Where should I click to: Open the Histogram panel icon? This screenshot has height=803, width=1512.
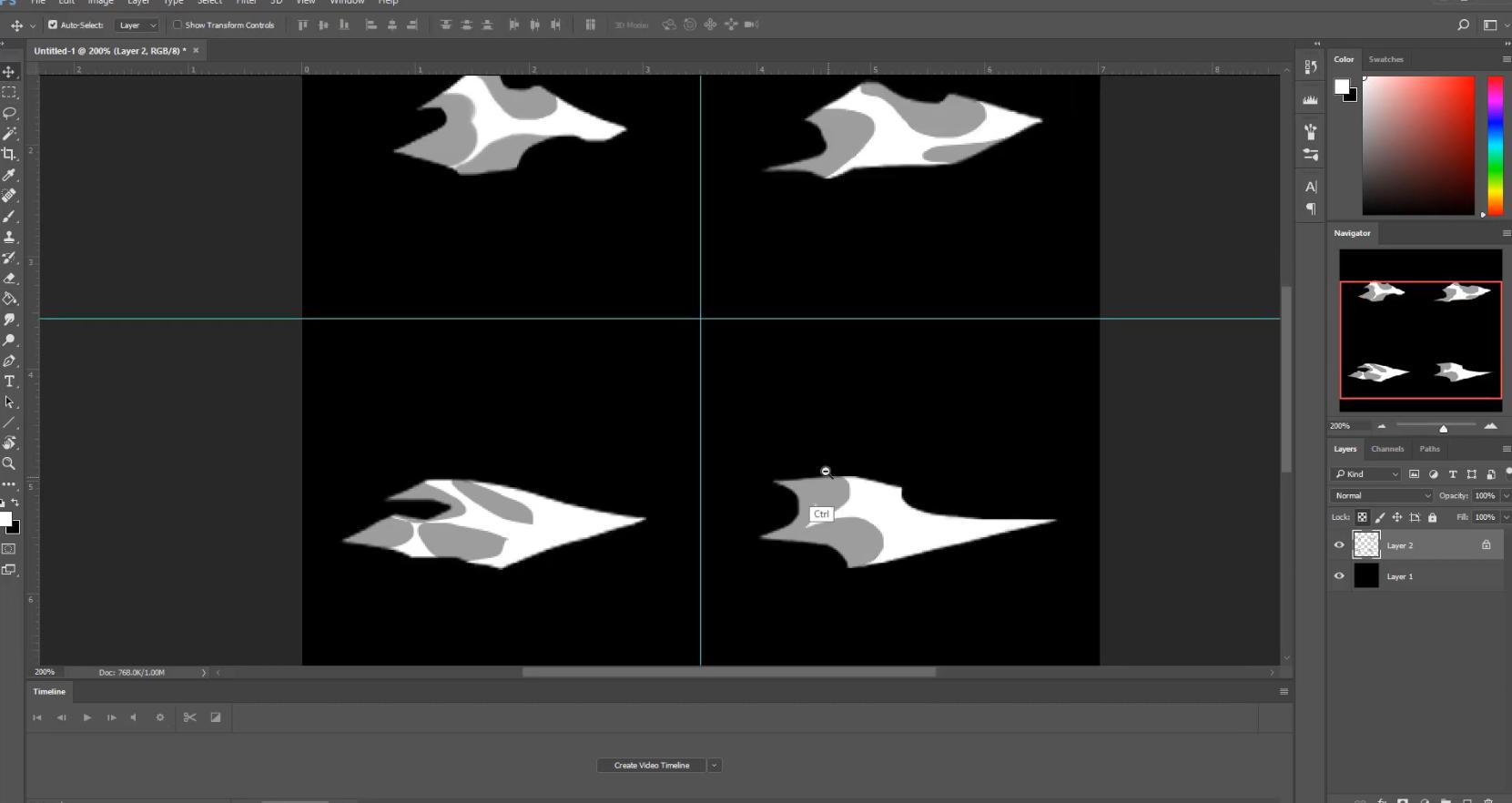pos(1311,99)
